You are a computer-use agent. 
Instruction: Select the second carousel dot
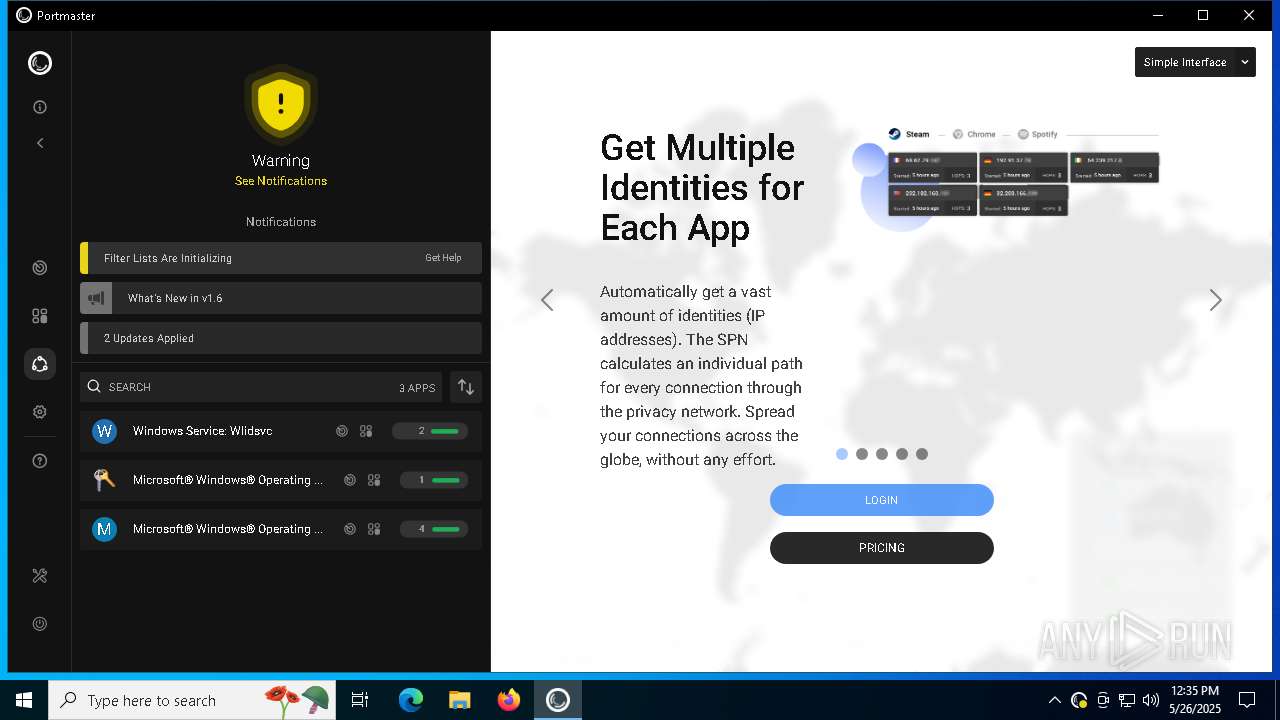pyautogui.click(x=862, y=454)
